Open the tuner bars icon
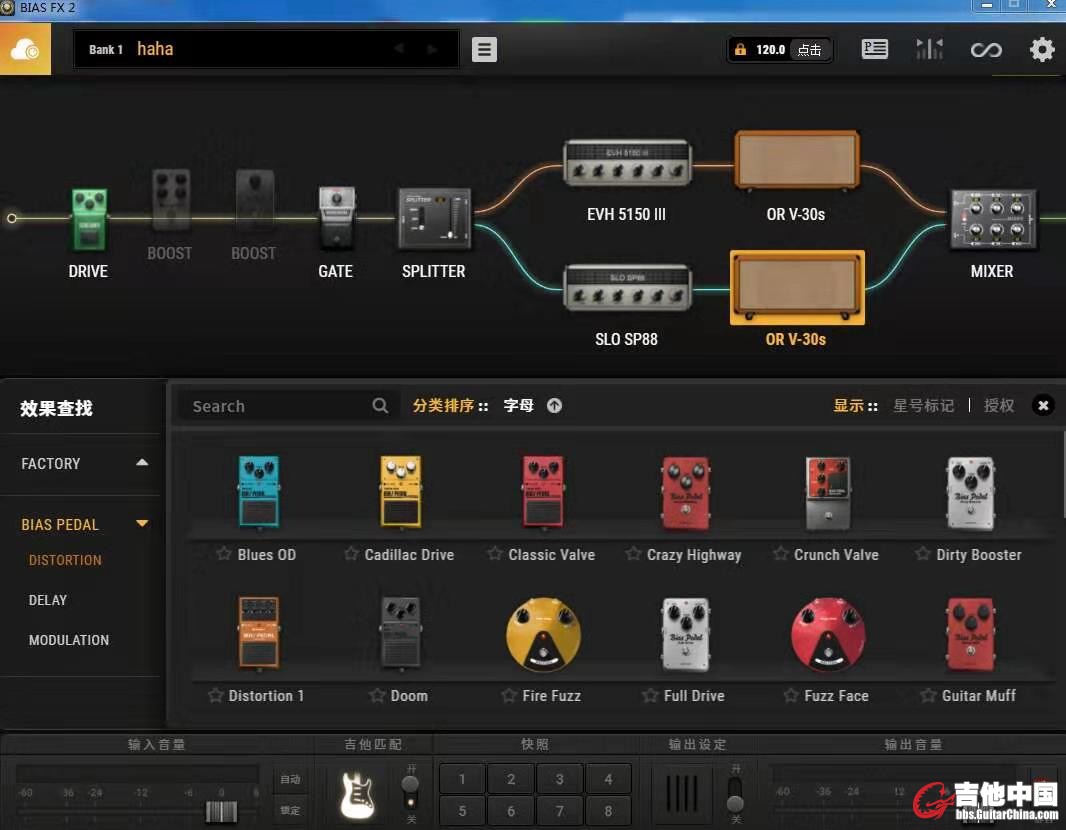Image resolution: width=1066 pixels, height=830 pixels. coord(929,49)
